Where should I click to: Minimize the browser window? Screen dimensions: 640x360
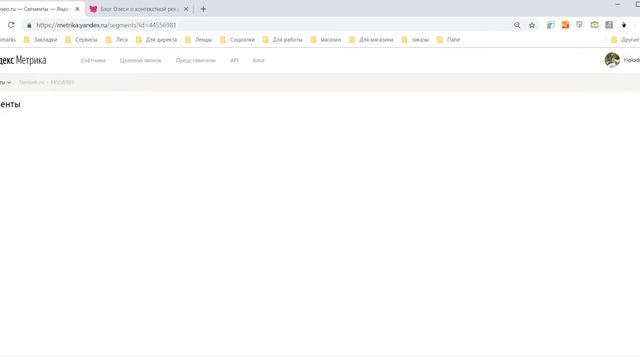point(618,4)
